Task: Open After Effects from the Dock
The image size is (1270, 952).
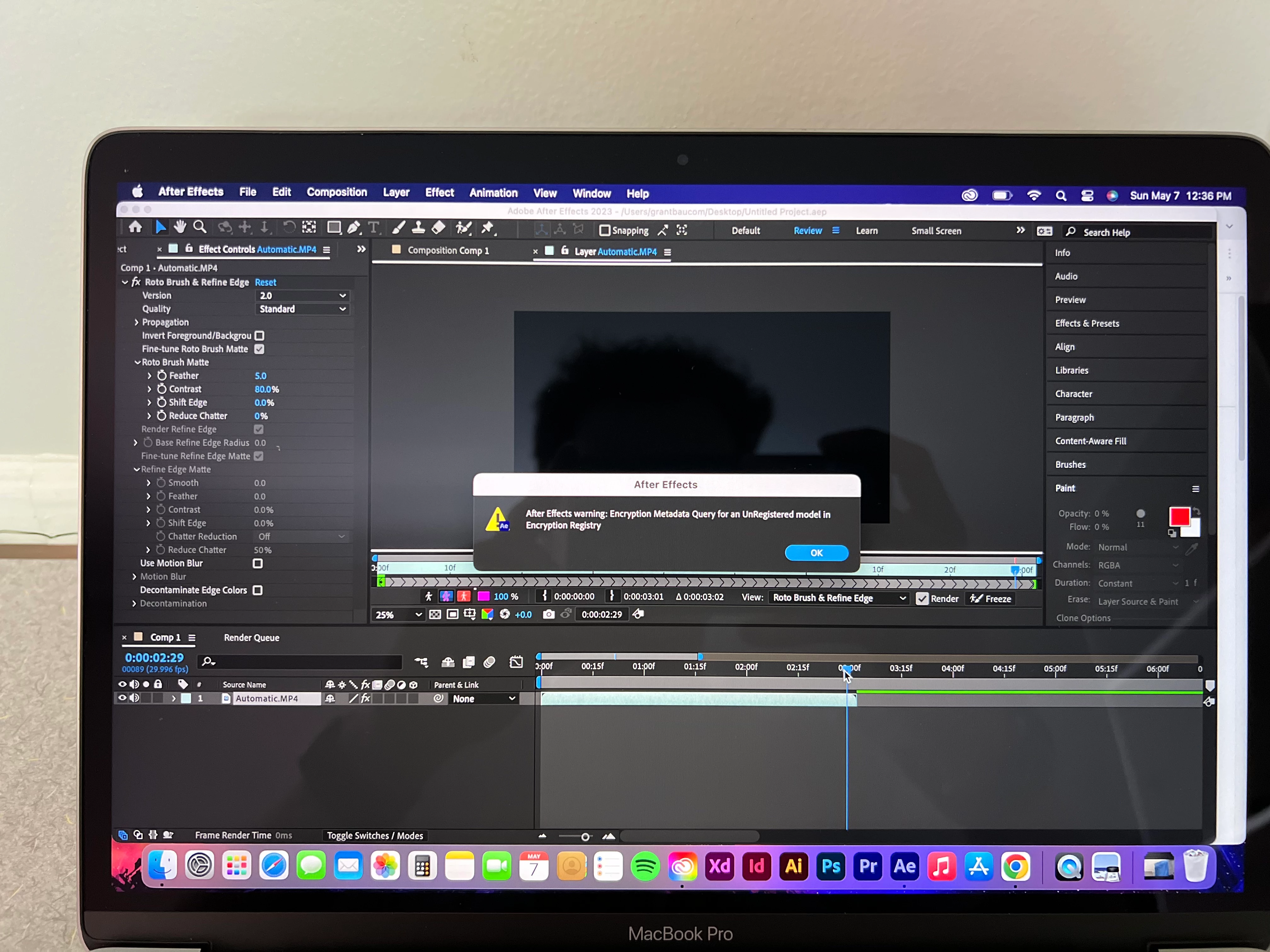Action: click(904, 866)
